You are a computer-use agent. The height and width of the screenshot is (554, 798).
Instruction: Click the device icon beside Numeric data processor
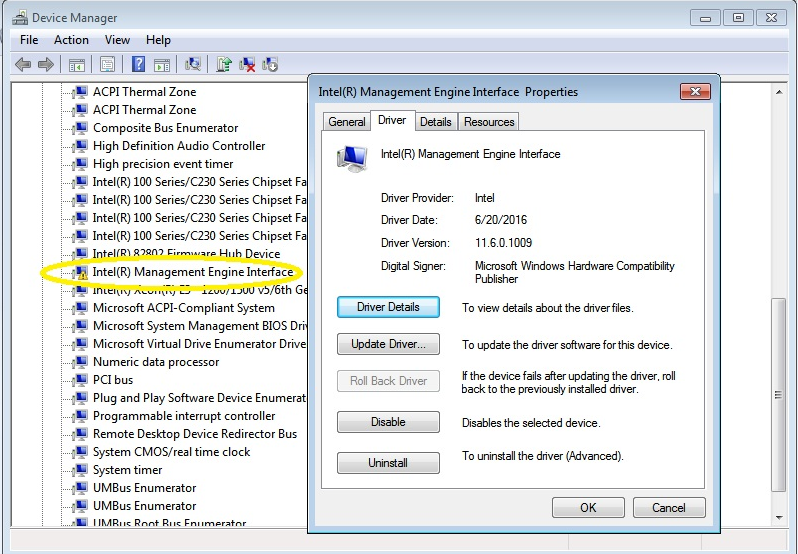point(79,362)
